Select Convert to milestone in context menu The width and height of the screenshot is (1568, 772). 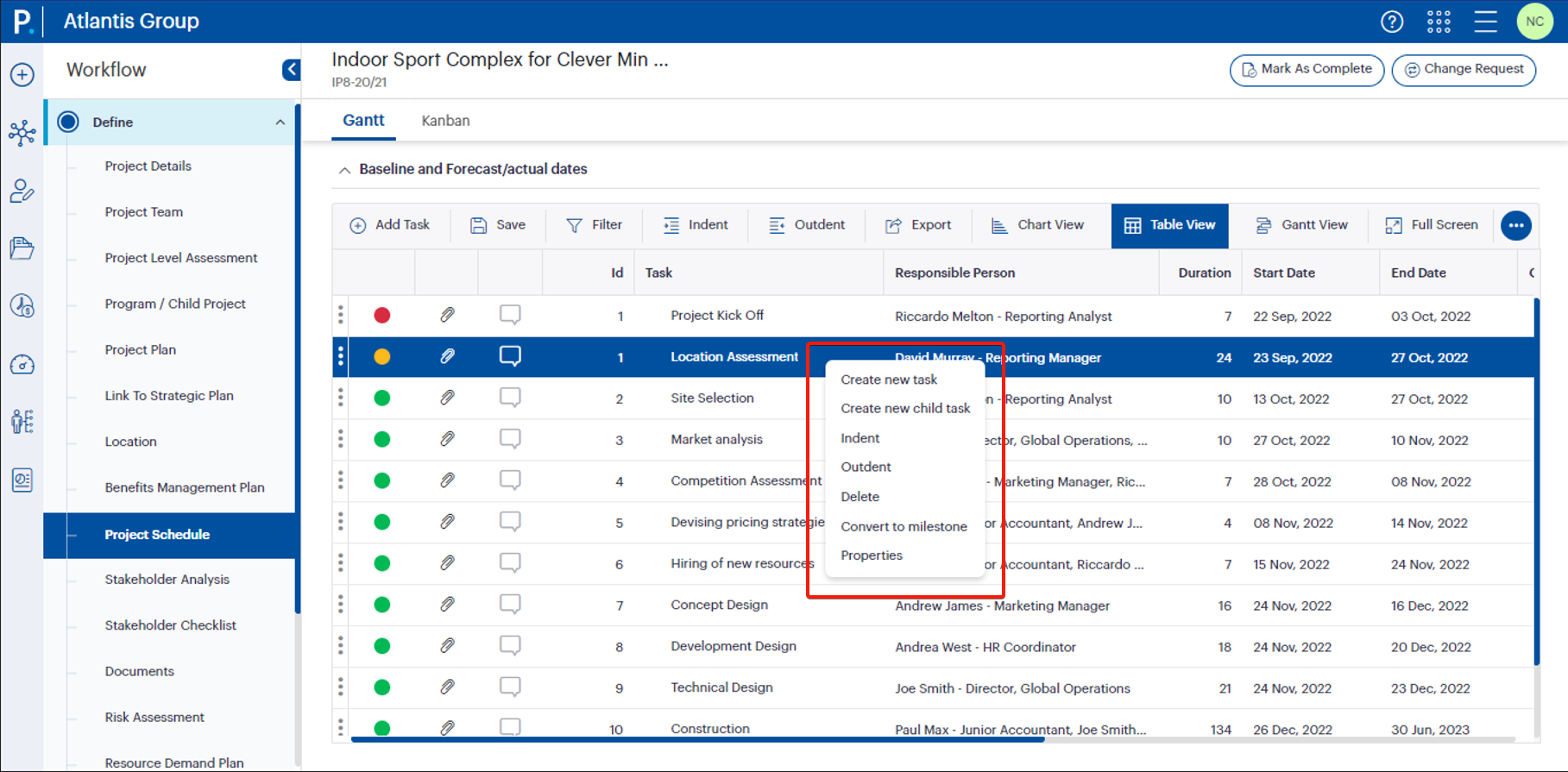904,526
